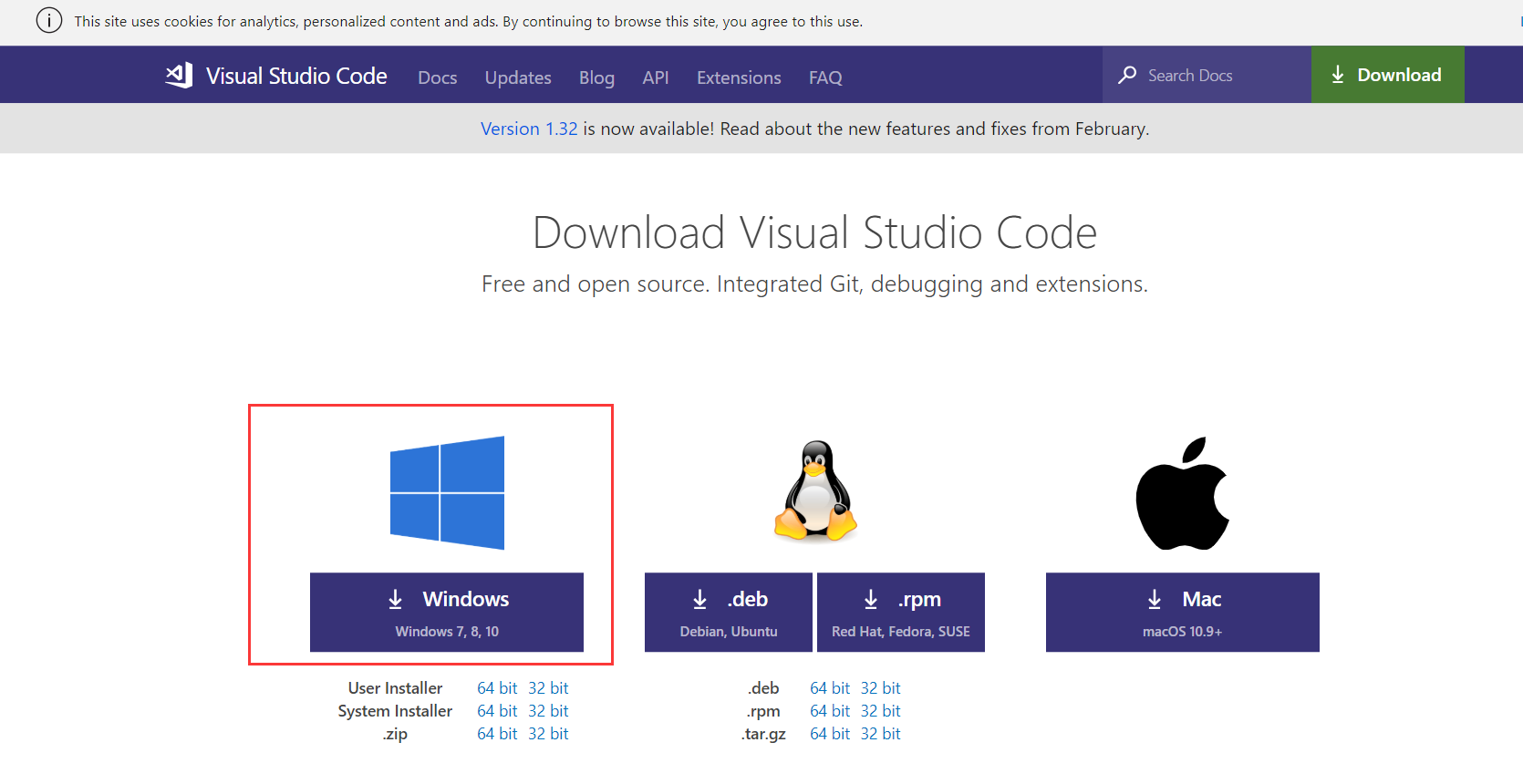This screenshot has width=1523, height=784.
Task: Click the info icon in cookie banner
Action: (49, 20)
